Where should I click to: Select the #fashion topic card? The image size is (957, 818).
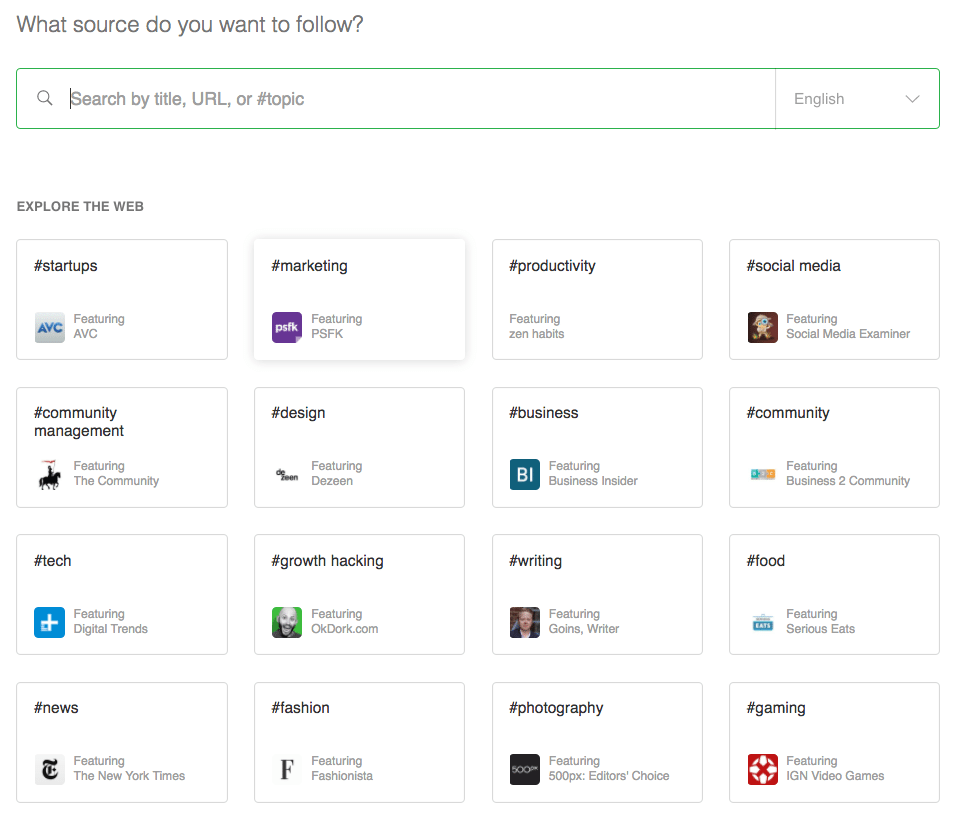(359, 742)
